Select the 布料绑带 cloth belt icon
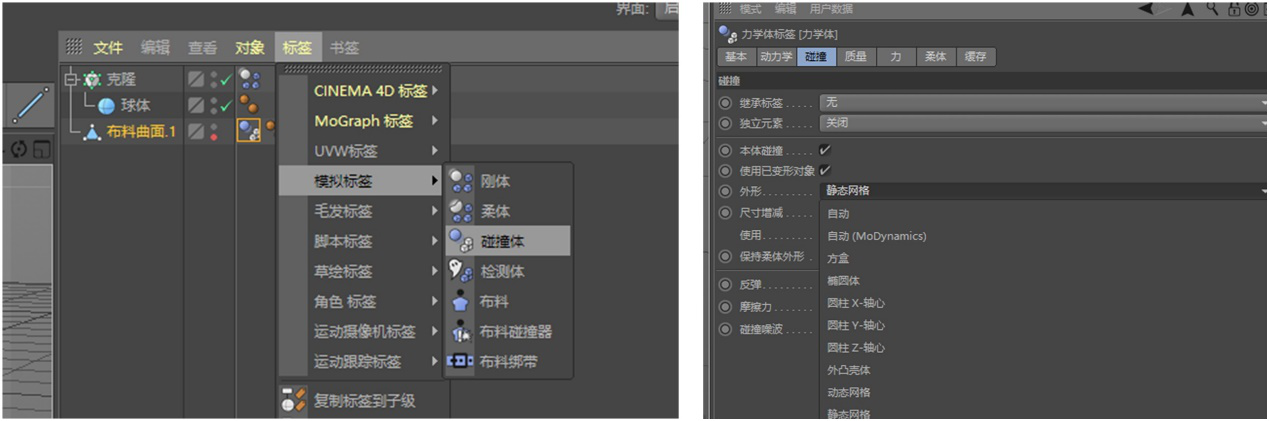This screenshot has height=421, width=1269. (x=460, y=361)
